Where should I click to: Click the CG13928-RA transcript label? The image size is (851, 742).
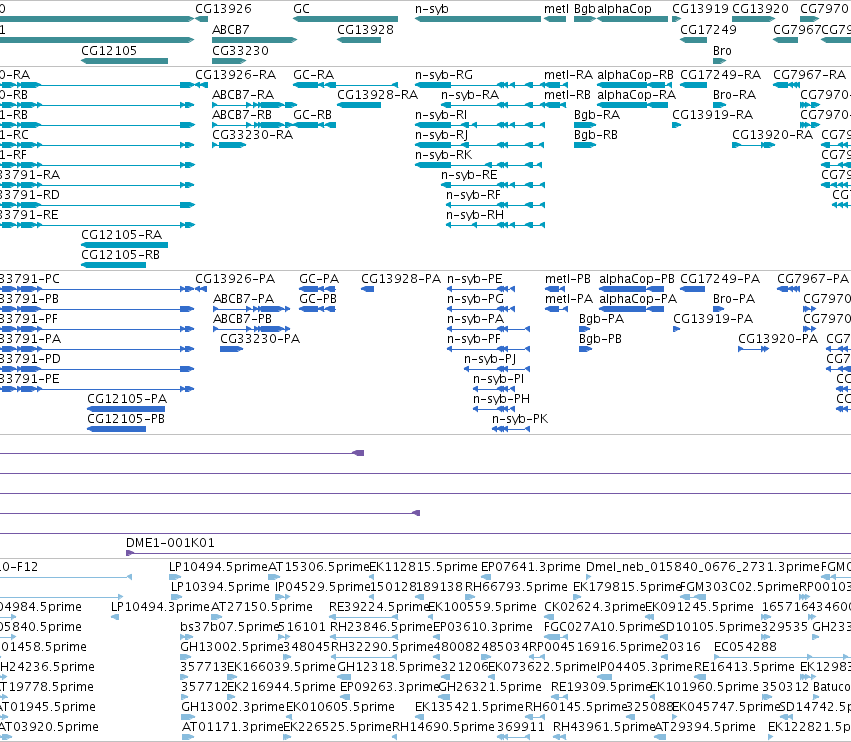[377, 95]
